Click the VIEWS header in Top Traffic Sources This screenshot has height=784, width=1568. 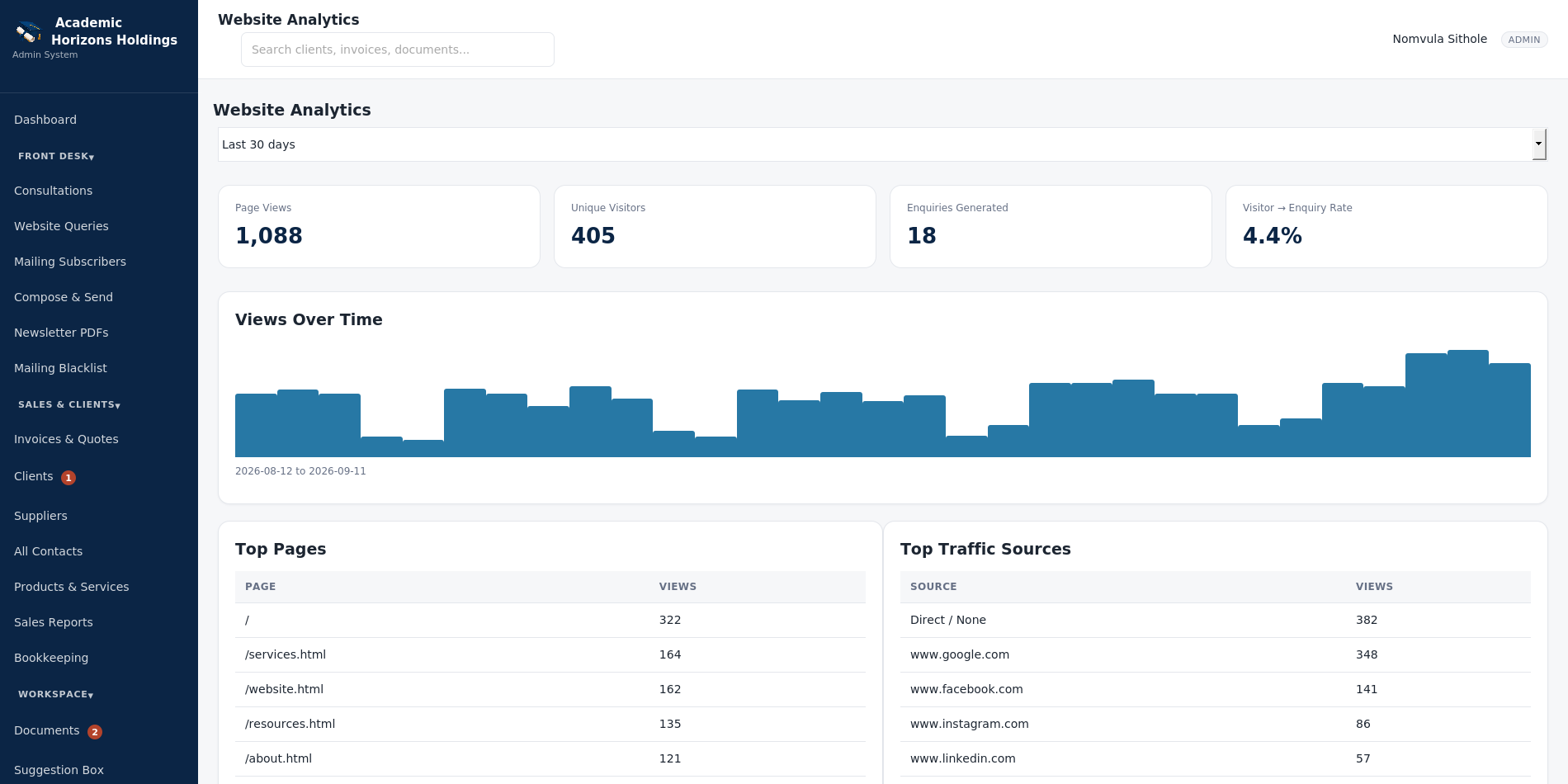coord(1374,587)
